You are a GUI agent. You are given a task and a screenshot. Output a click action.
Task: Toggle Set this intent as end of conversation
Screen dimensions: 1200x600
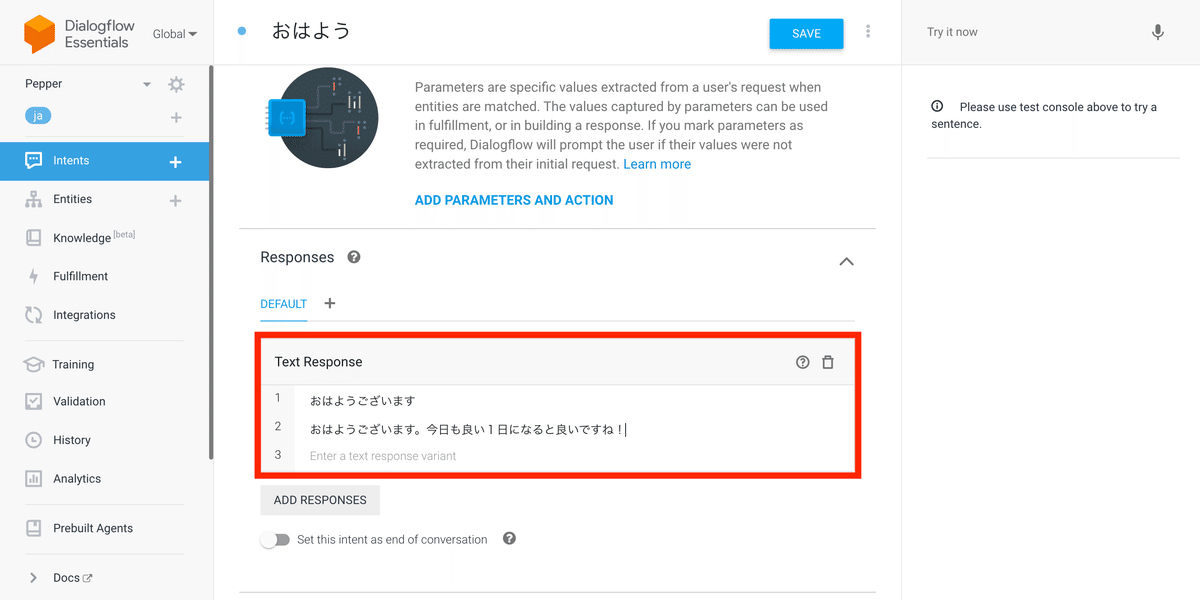pos(275,539)
